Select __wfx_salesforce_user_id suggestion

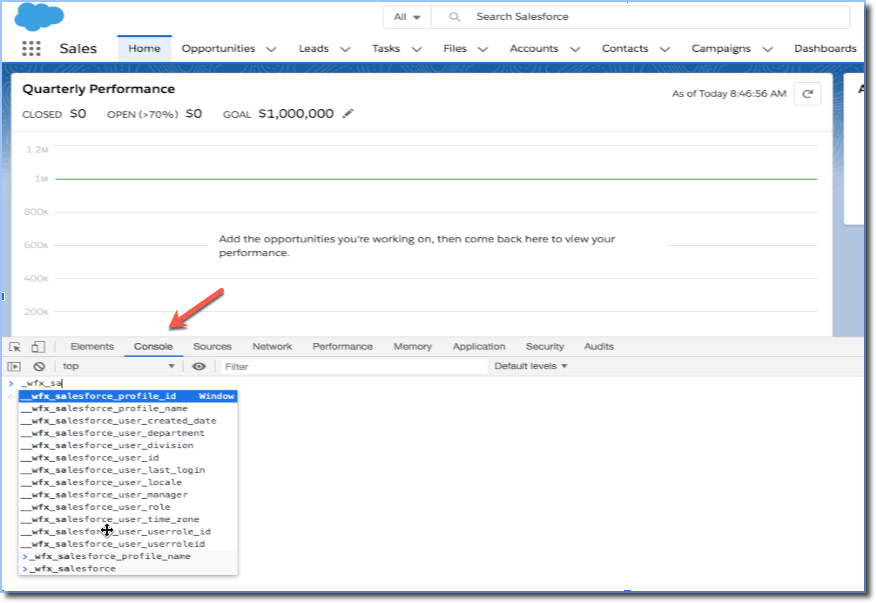(x=128, y=458)
